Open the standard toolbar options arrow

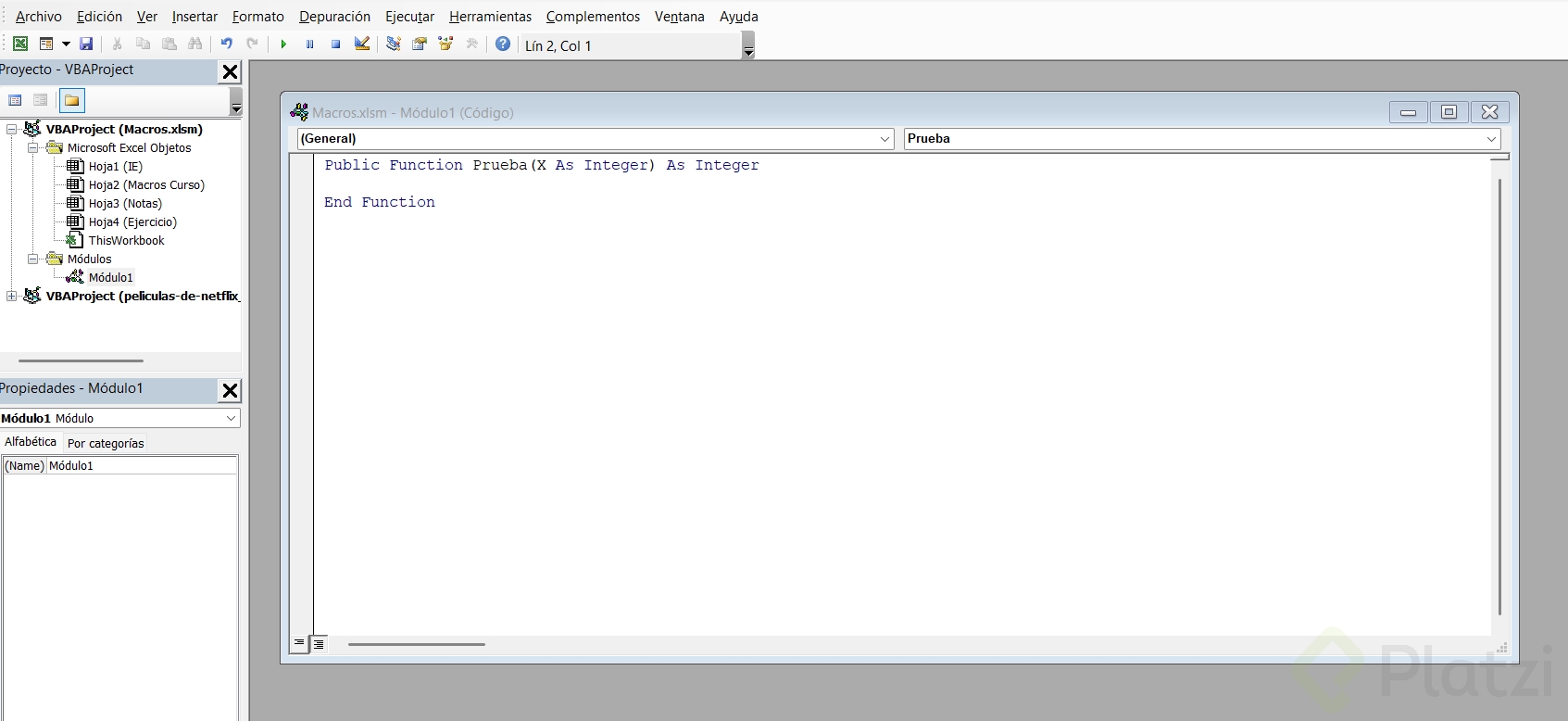coord(748,45)
